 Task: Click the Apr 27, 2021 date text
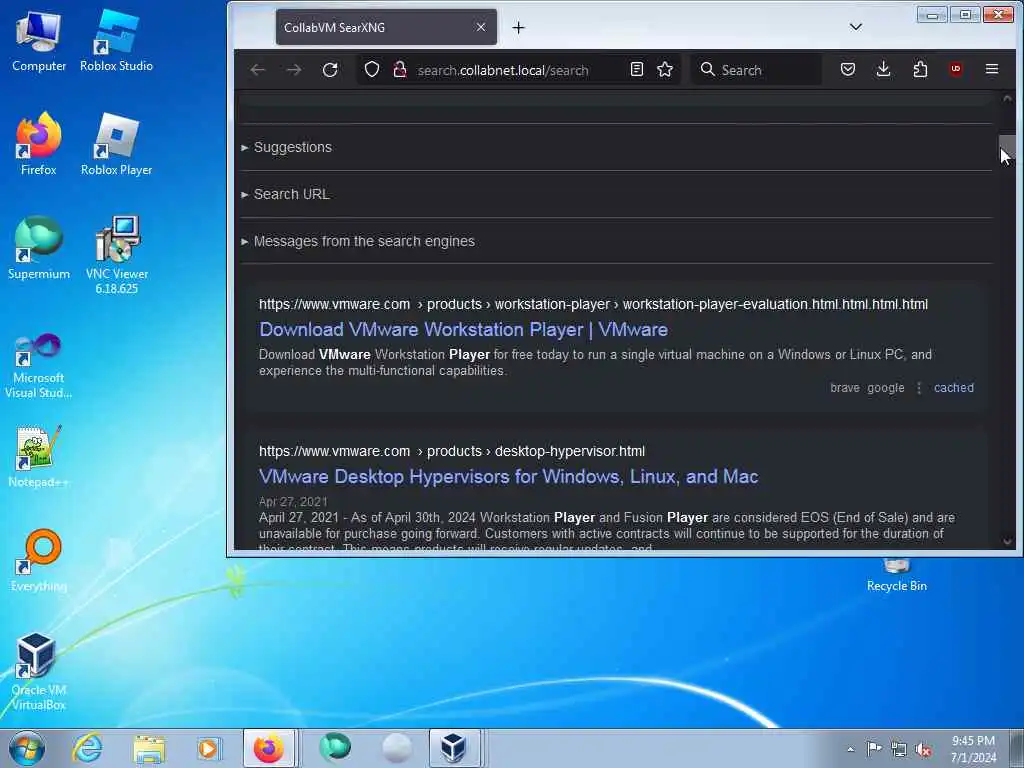pyautogui.click(x=293, y=502)
